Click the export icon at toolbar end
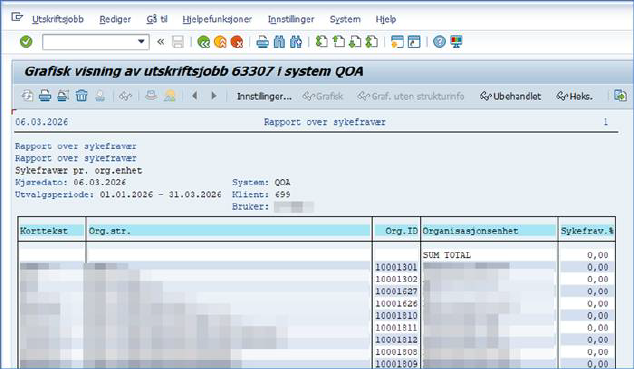The image size is (634, 369). [x=620, y=96]
